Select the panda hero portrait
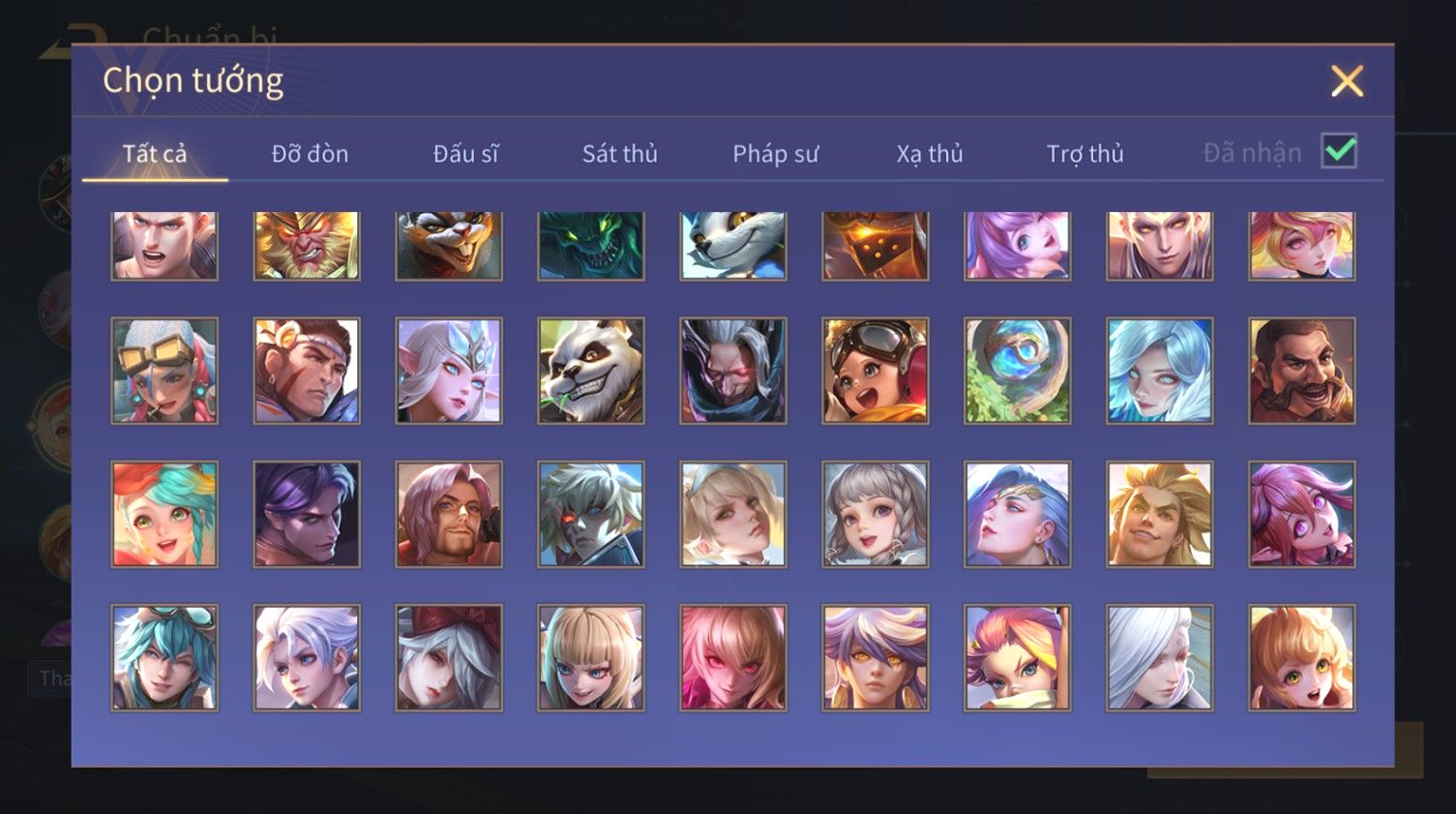 591,371
